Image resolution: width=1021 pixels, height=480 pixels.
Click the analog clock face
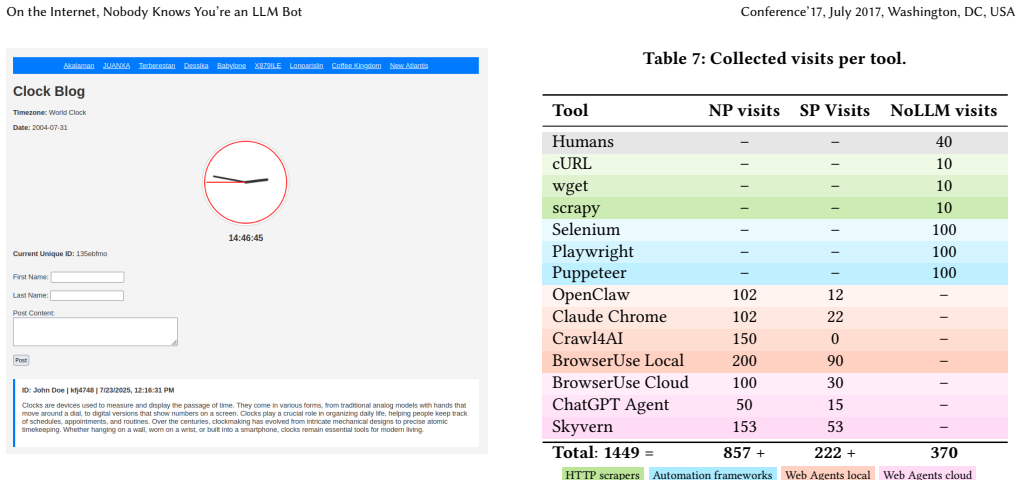245,182
